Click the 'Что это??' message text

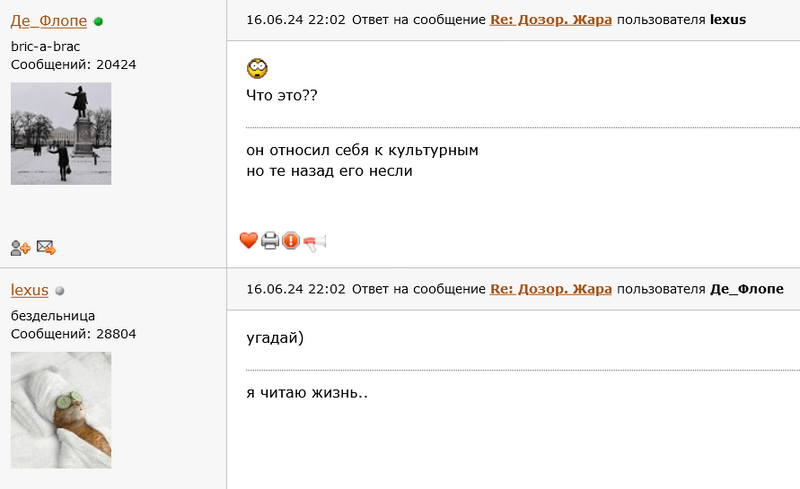tap(282, 95)
